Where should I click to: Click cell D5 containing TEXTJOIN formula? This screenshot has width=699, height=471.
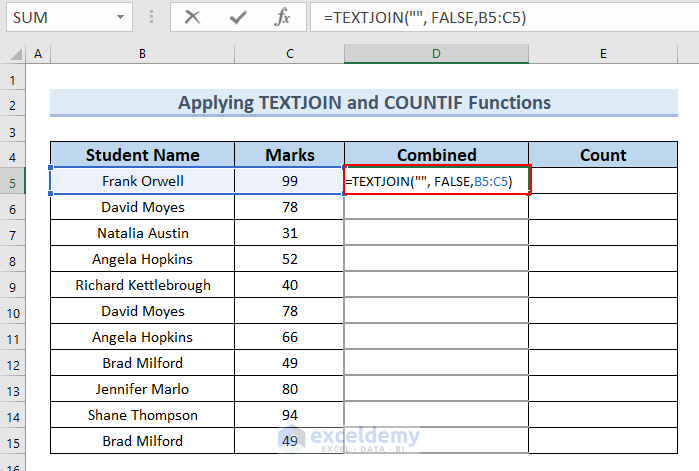436,181
